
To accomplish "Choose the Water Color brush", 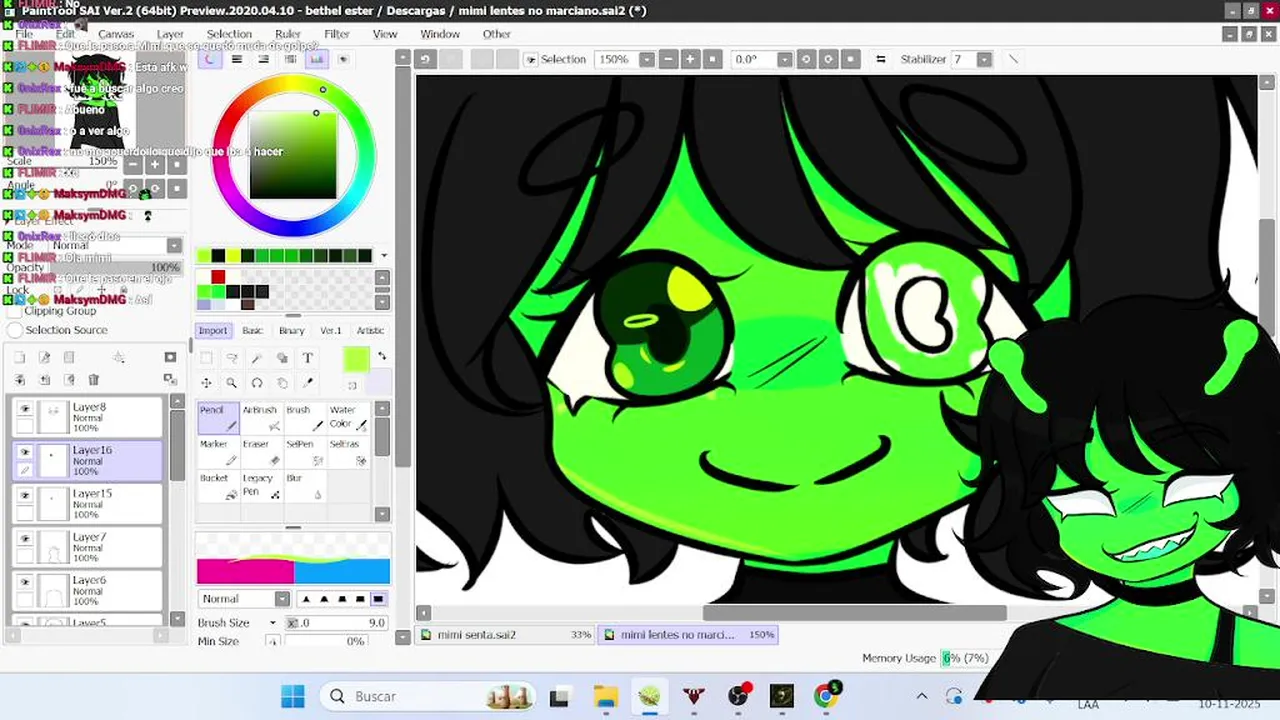I will pos(348,417).
